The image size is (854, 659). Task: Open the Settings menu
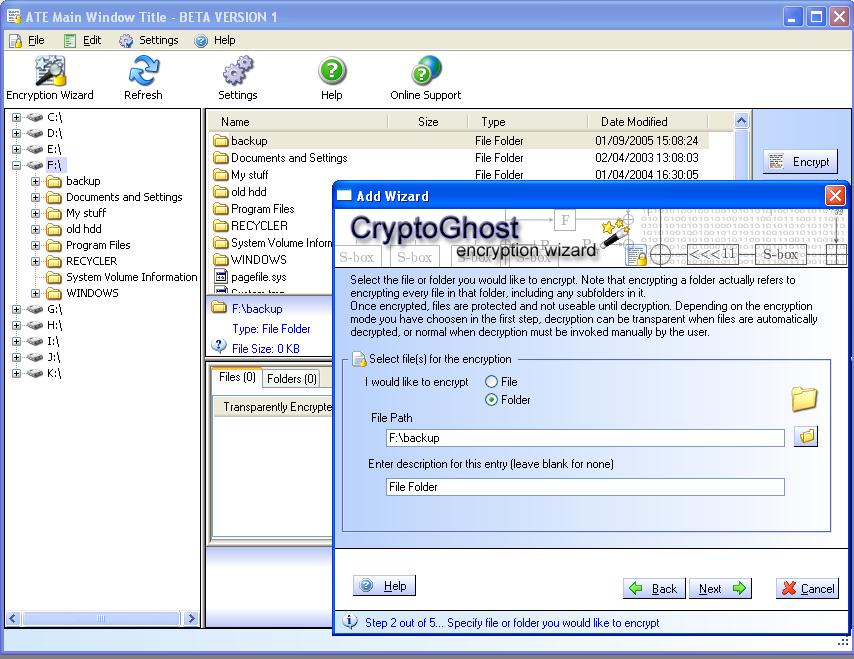pyautogui.click(x=149, y=40)
